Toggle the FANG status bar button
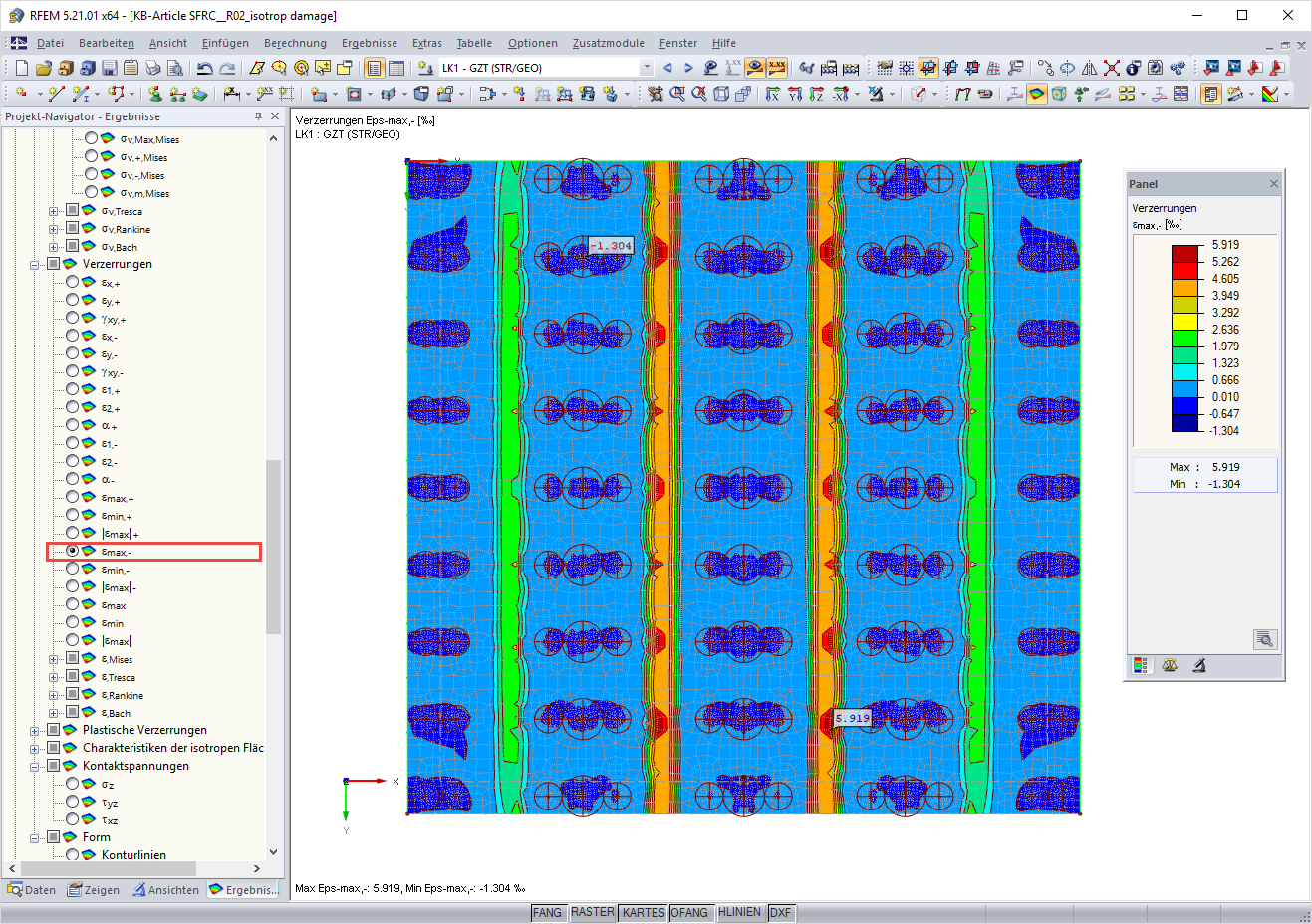The image size is (1312, 924). tap(547, 912)
